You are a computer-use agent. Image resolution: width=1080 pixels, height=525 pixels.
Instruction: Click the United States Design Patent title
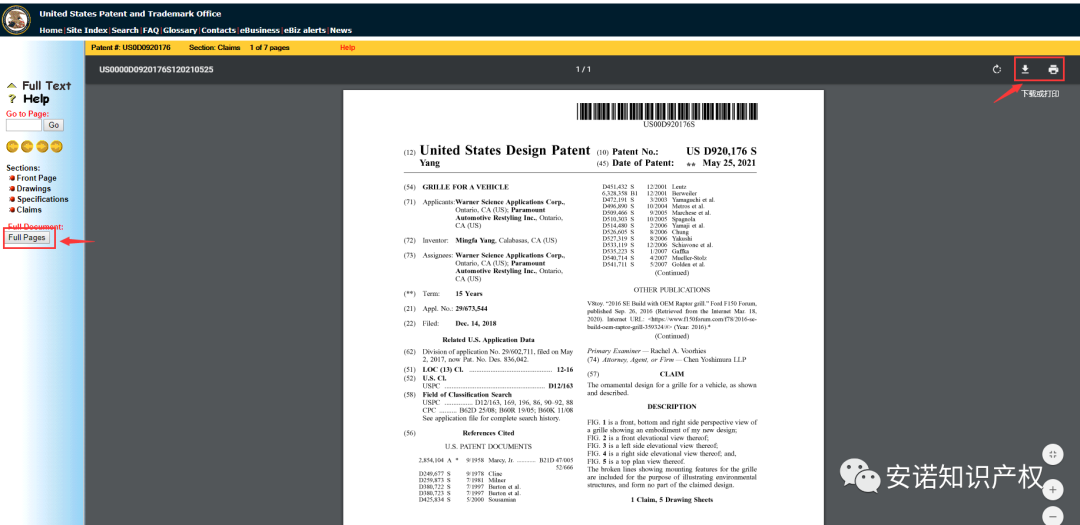[x=505, y=151]
